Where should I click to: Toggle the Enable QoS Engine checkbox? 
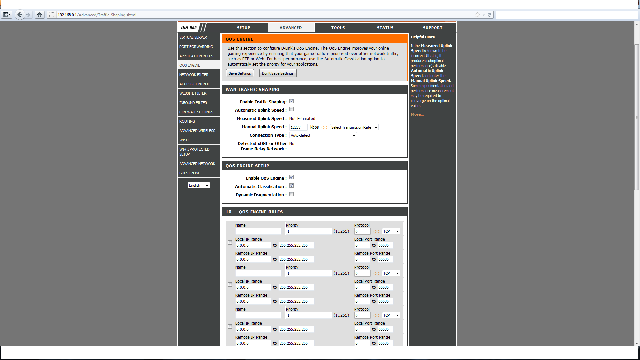coord(291,178)
